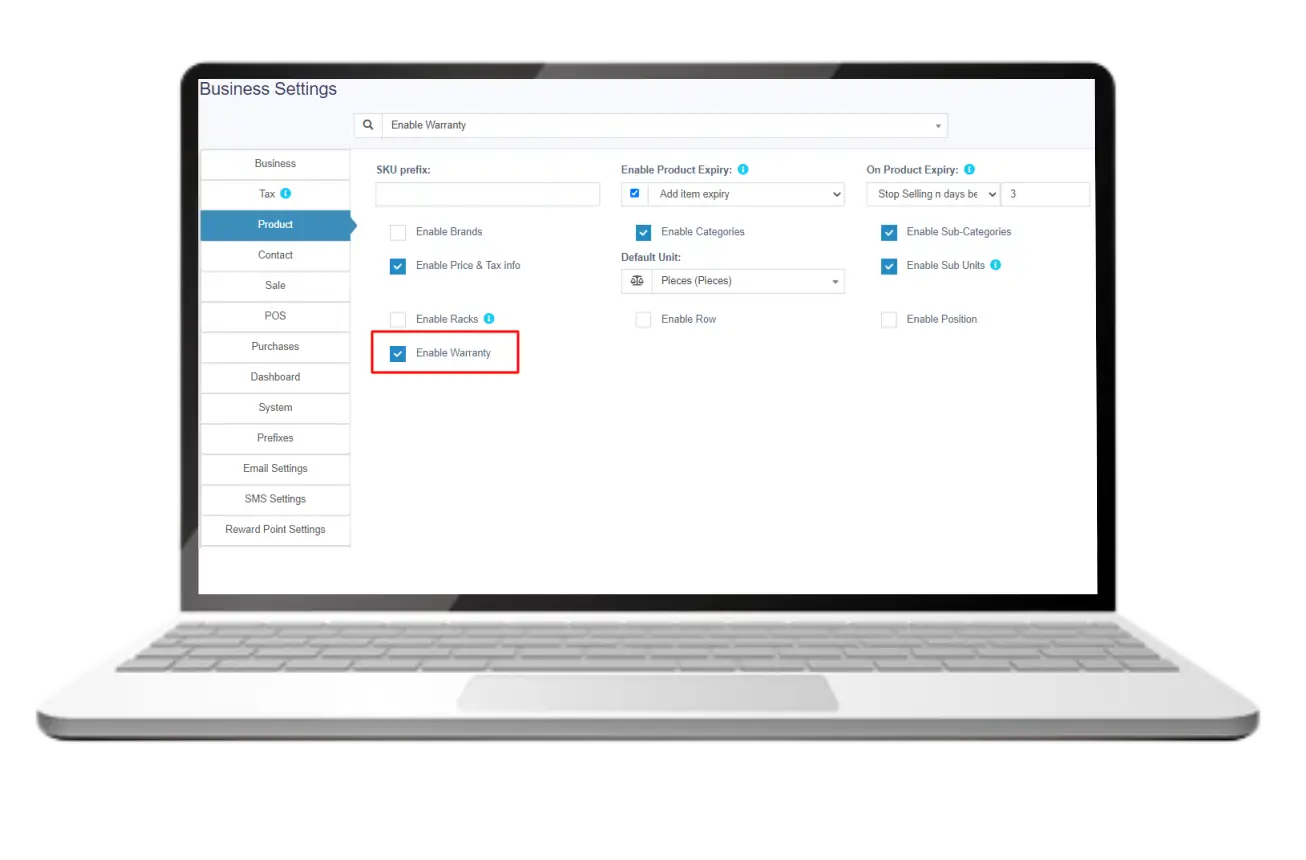The height and width of the screenshot is (860, 1306).
Task: Open the Stop Selling n days before dropdown
Action: click(935, 195)
